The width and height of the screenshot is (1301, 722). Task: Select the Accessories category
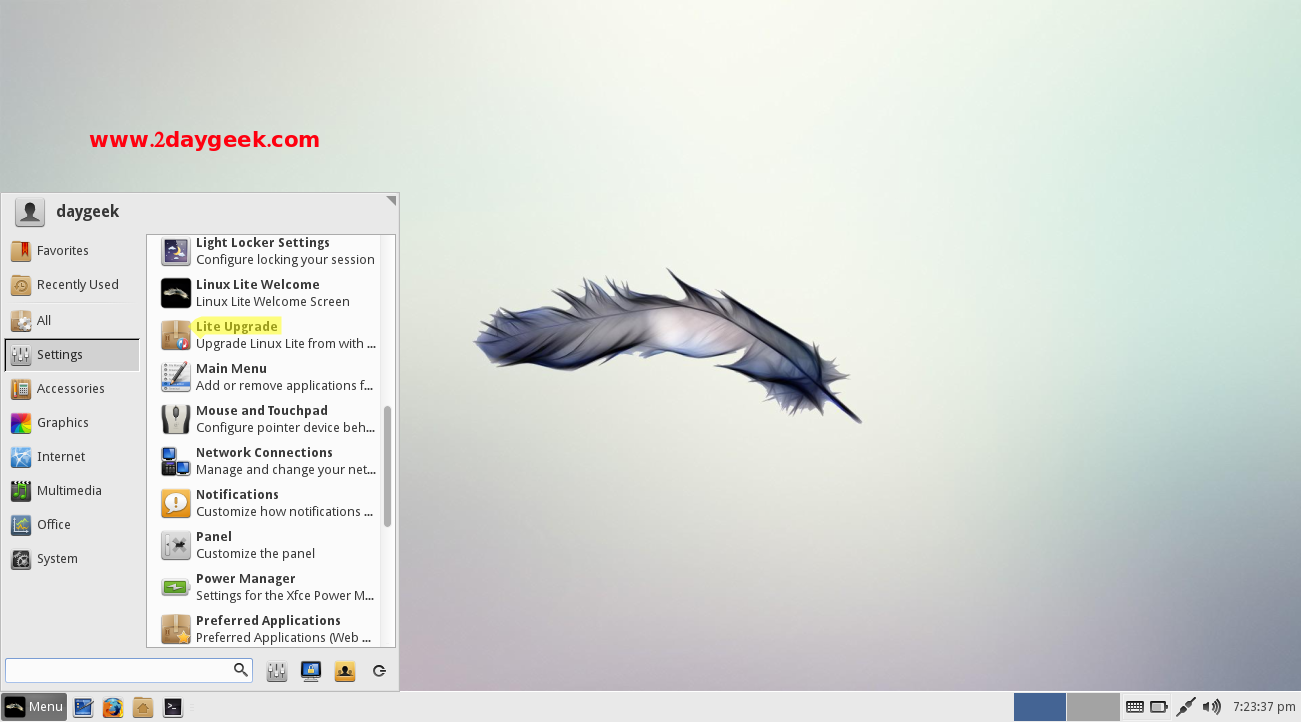(x=70, y=389)
